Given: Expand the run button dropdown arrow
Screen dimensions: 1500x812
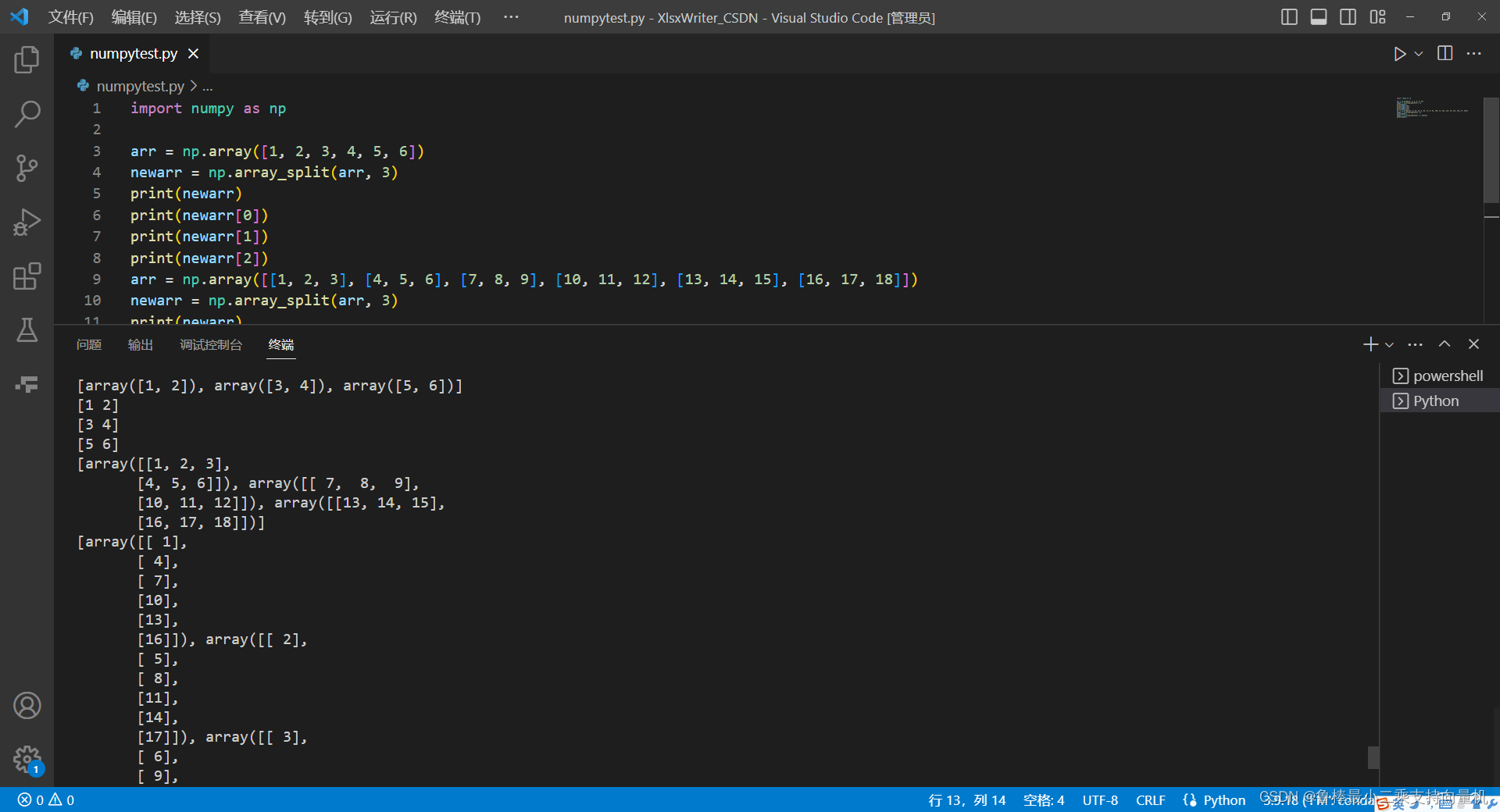Looking at the screenshot, I should 1419,54.
